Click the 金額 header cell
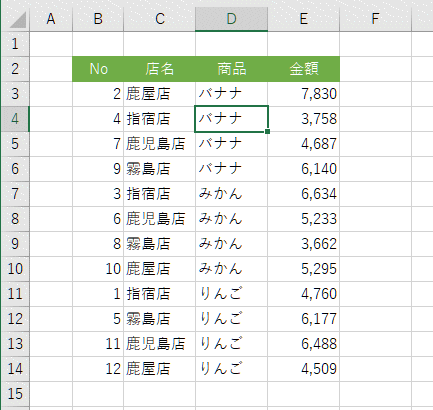This screenshot has height=410, width=433. [x=304, y=69]
